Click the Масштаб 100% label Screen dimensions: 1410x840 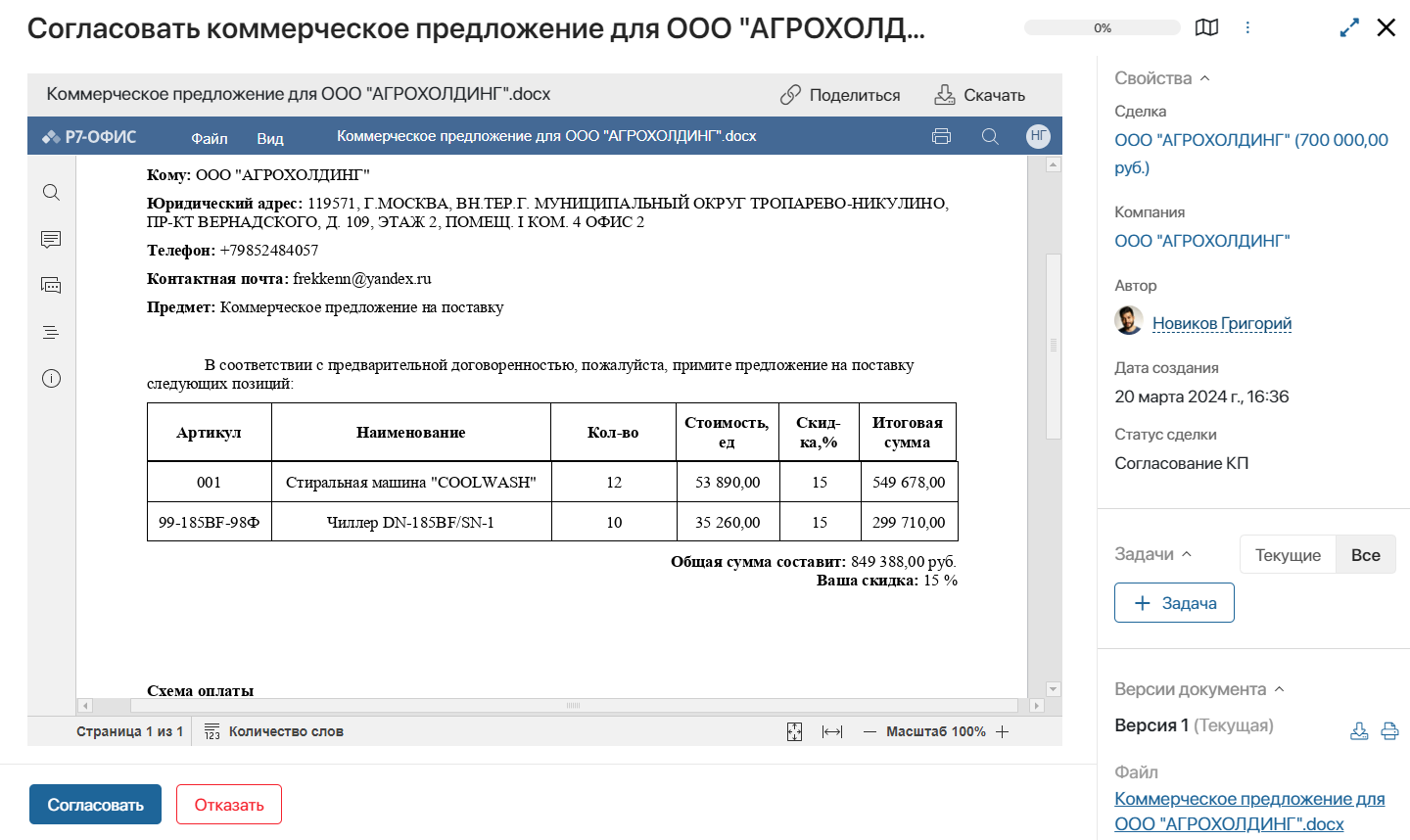click(936, 731)
